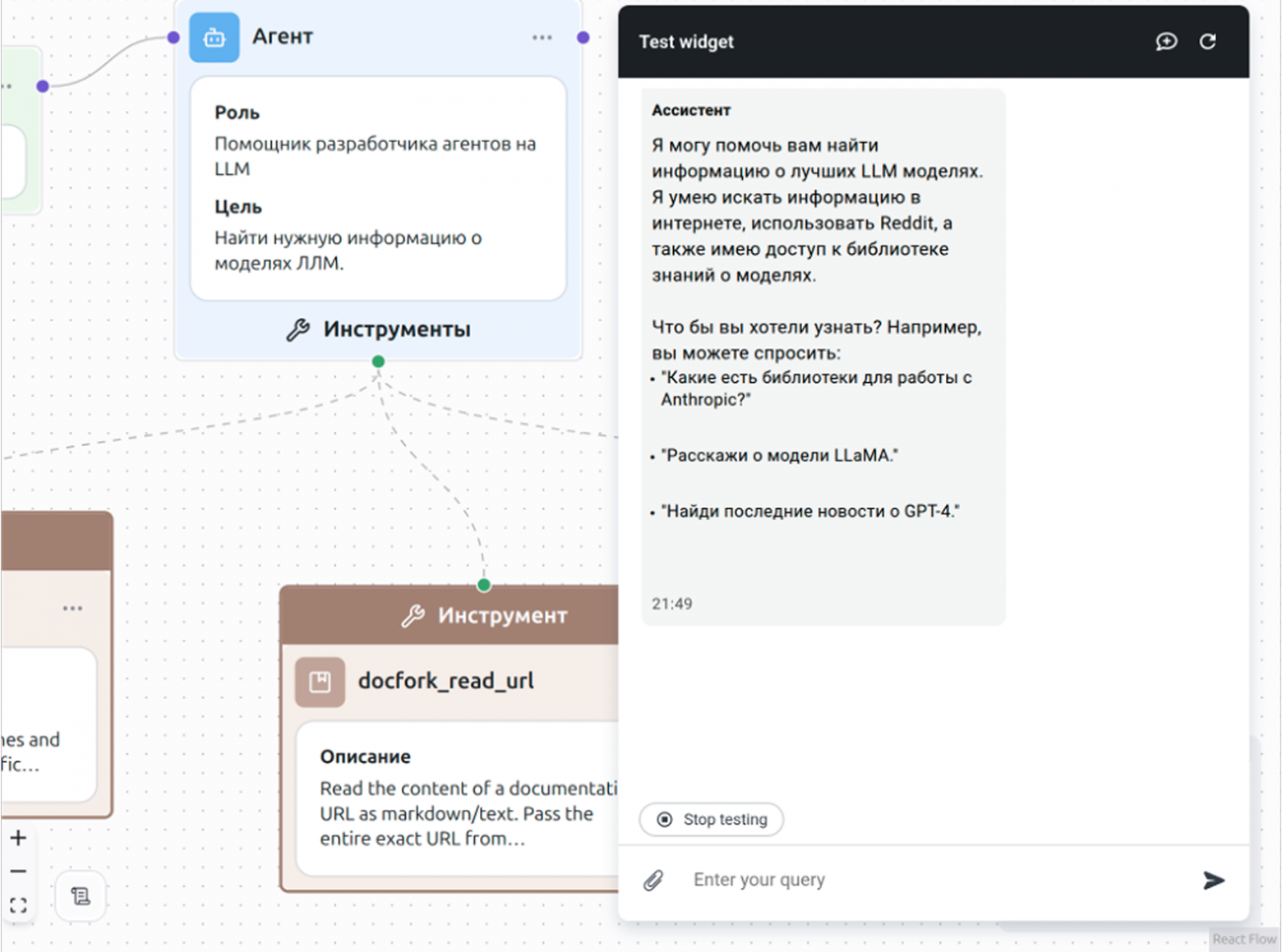Click the fullscreen fit-view icon on canvas controls
Viewport: 1282px width, 952px height.
coord(18,904)
